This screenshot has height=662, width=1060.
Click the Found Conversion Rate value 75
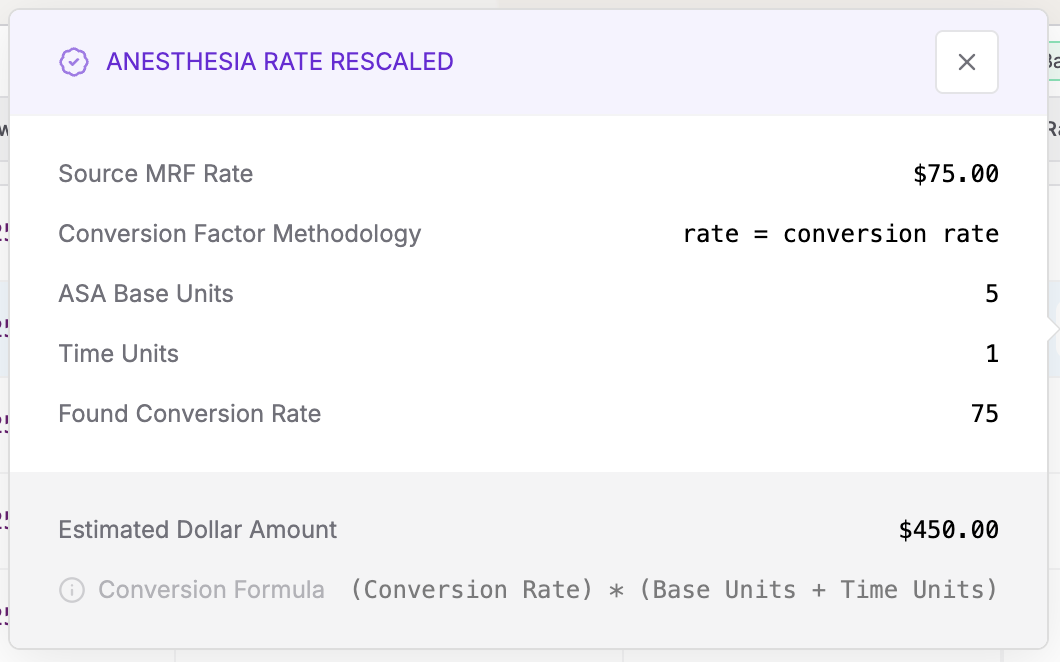coord(984,414)
